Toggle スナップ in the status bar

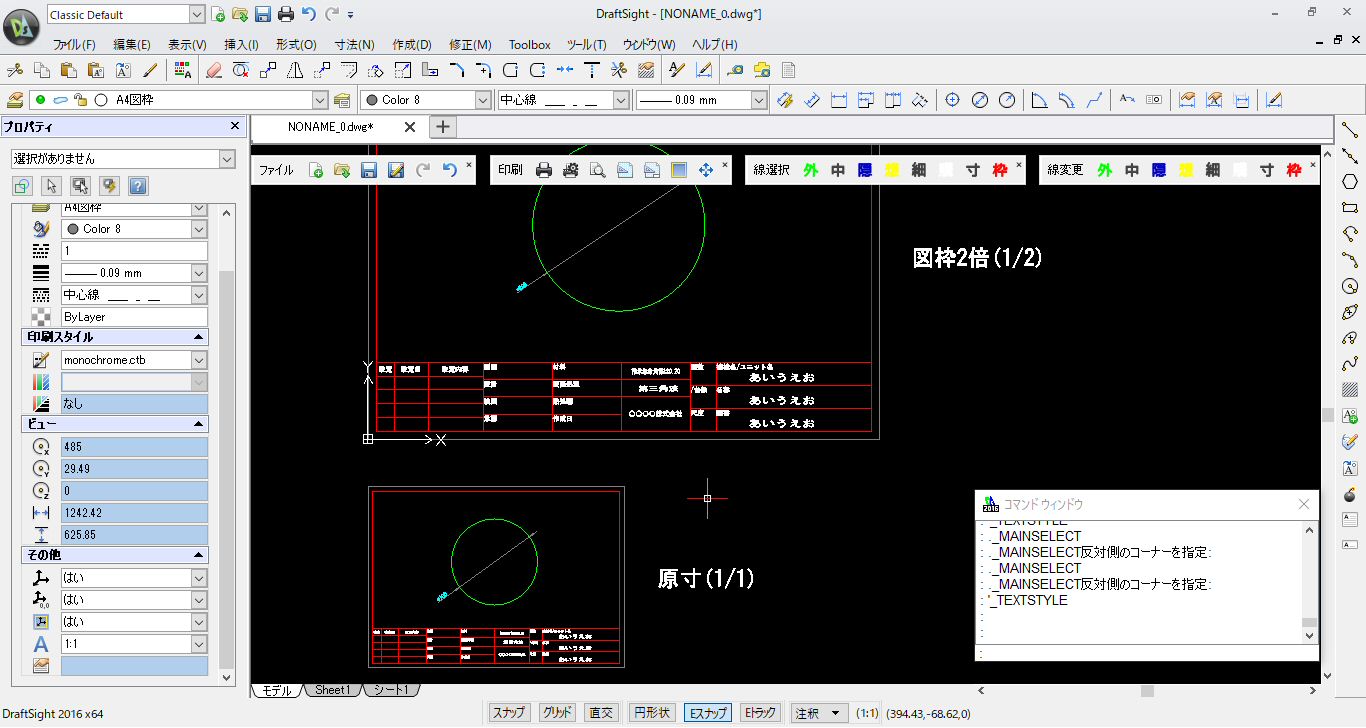(509, 713)
